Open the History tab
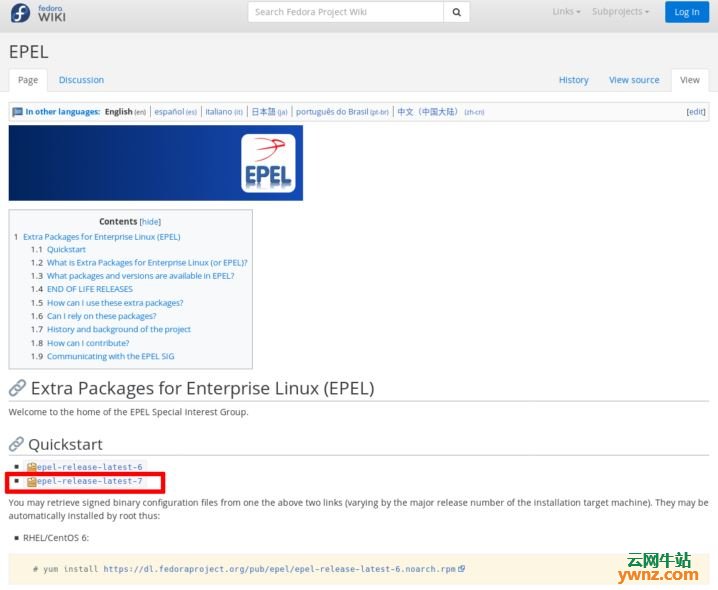The height and width of the screenshot is (590, 718). pyautogui.click(x=573, y=80)
